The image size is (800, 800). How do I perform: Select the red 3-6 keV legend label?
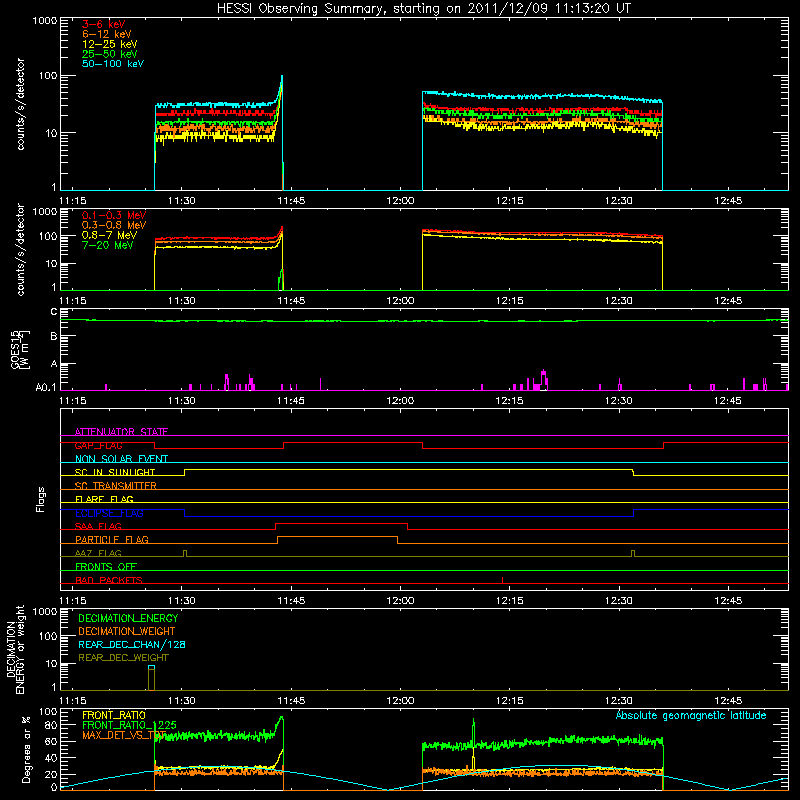pyautogui.click(x=104, y=24)
